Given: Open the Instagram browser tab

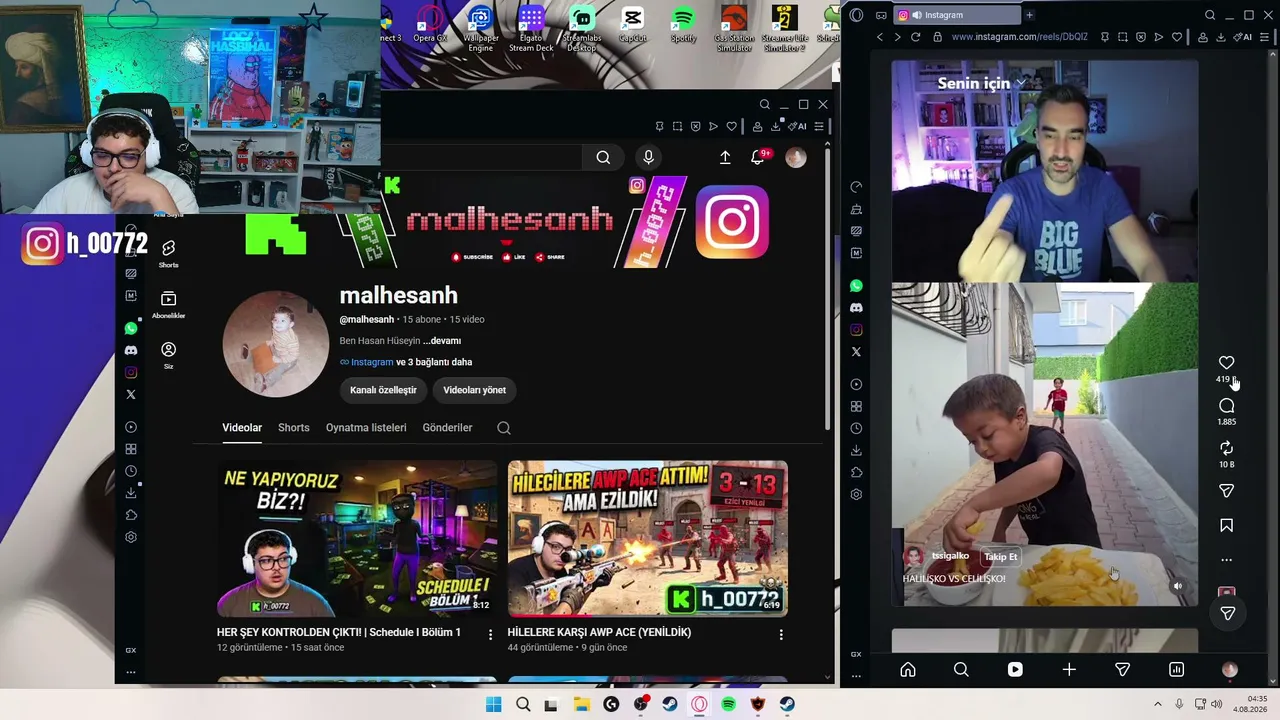Looking at the screenshot, I should [x=955, y=15].
